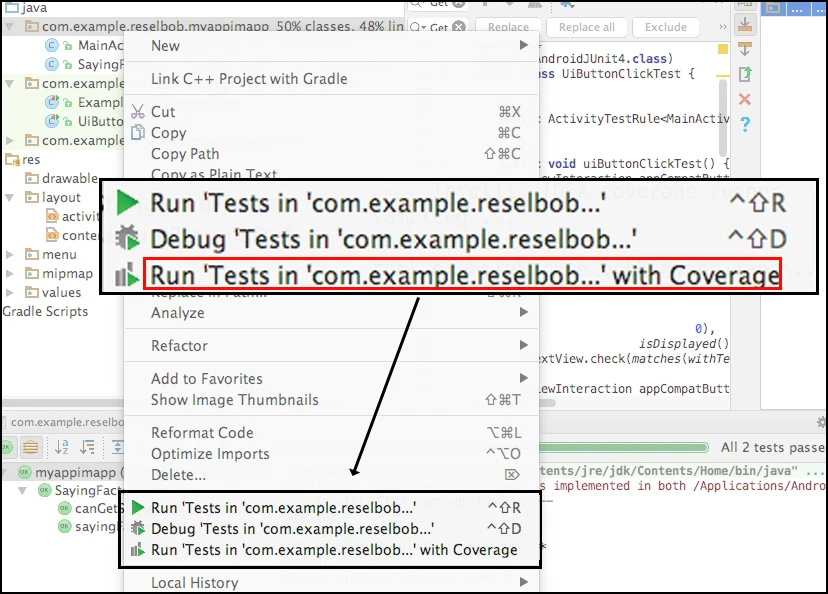Select Gradle Scripts node
Image resolution: width=828 pixels, height=594 pixels.
click(45, 312)
